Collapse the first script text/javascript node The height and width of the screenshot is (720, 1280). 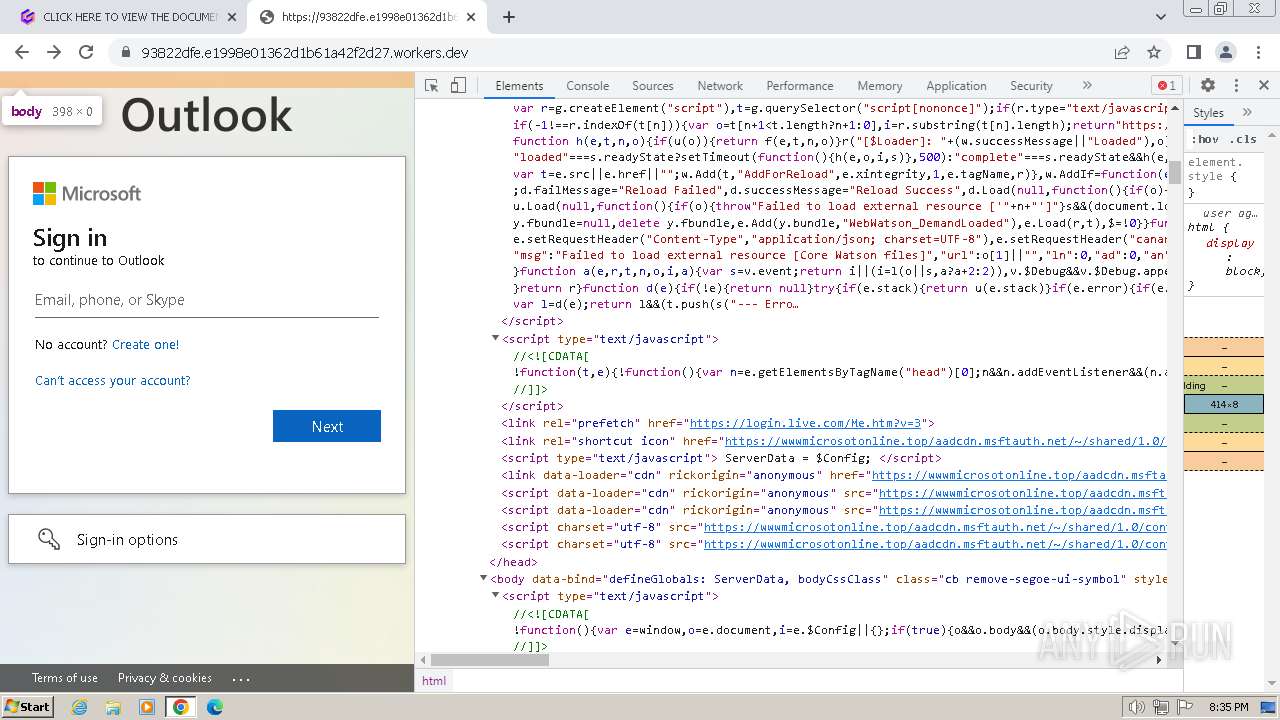pos(495,339)
